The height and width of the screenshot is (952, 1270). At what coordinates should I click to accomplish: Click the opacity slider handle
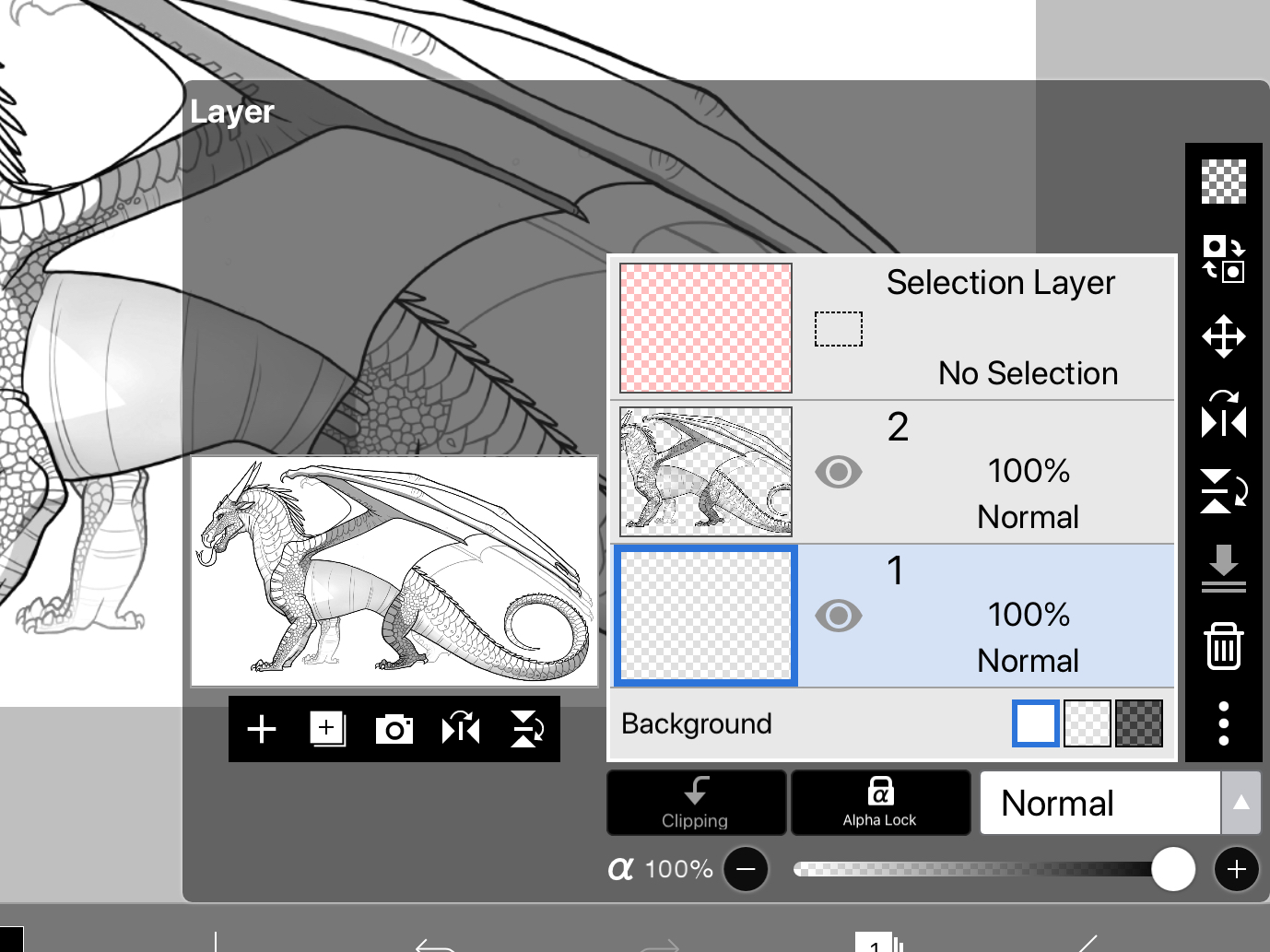[x=1172, y=869]
